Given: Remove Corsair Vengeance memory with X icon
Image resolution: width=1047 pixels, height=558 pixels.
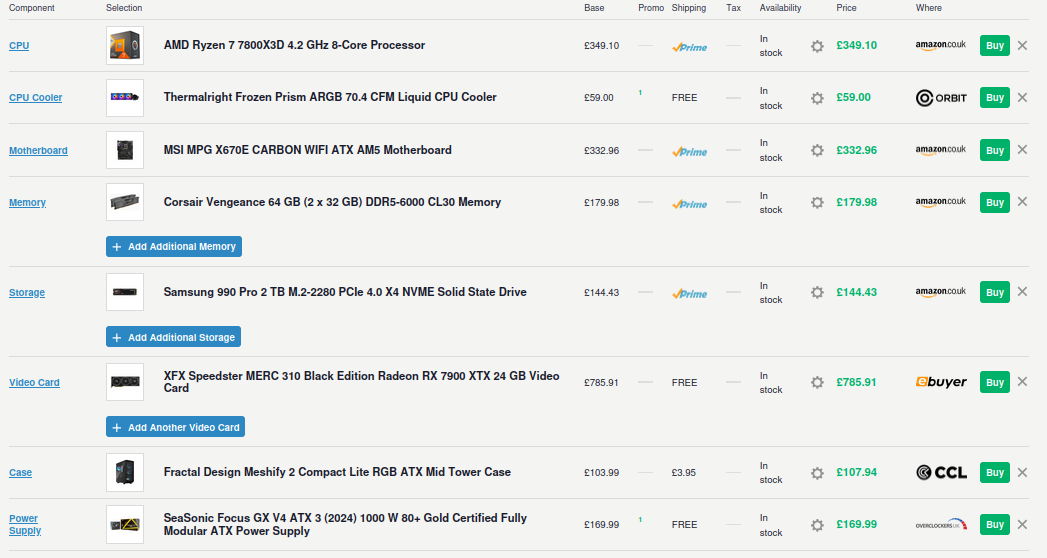Looking at the screenshot, I should click(x=1022, y=202).
